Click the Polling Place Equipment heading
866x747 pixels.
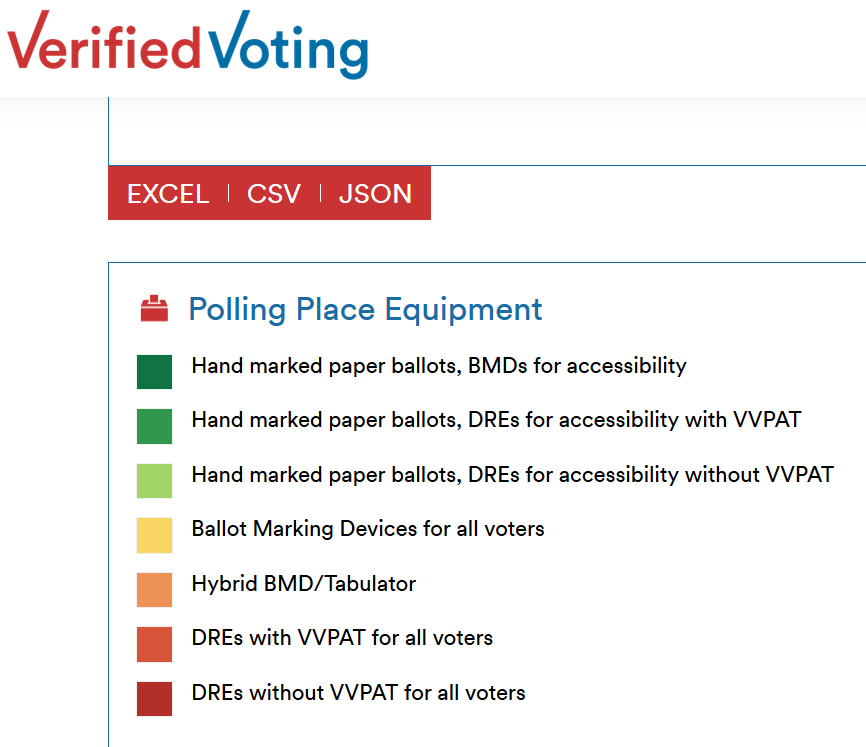(x=365, y=309)
